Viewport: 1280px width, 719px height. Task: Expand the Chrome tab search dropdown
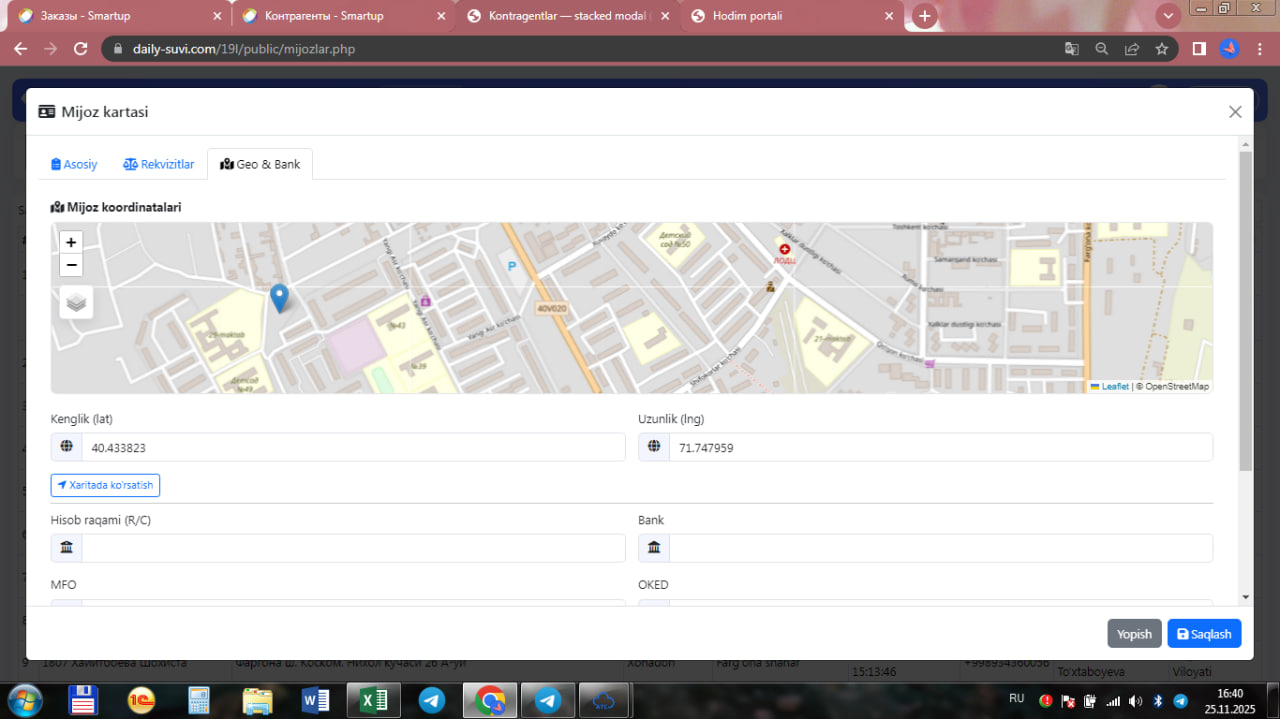pyautogui.click(x=1167, y=16)
